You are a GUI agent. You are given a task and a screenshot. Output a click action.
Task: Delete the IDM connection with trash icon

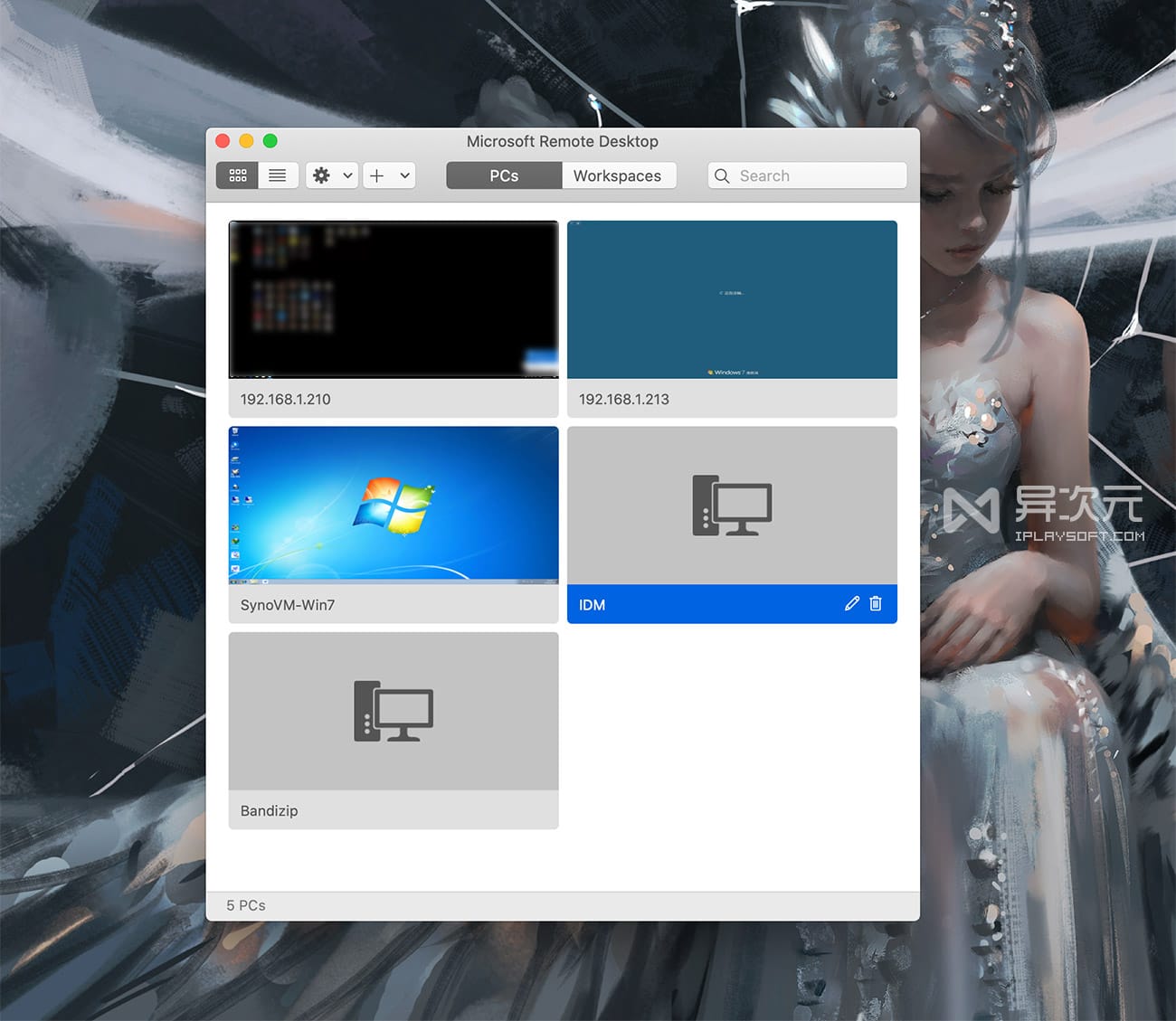tap(876, 603)
